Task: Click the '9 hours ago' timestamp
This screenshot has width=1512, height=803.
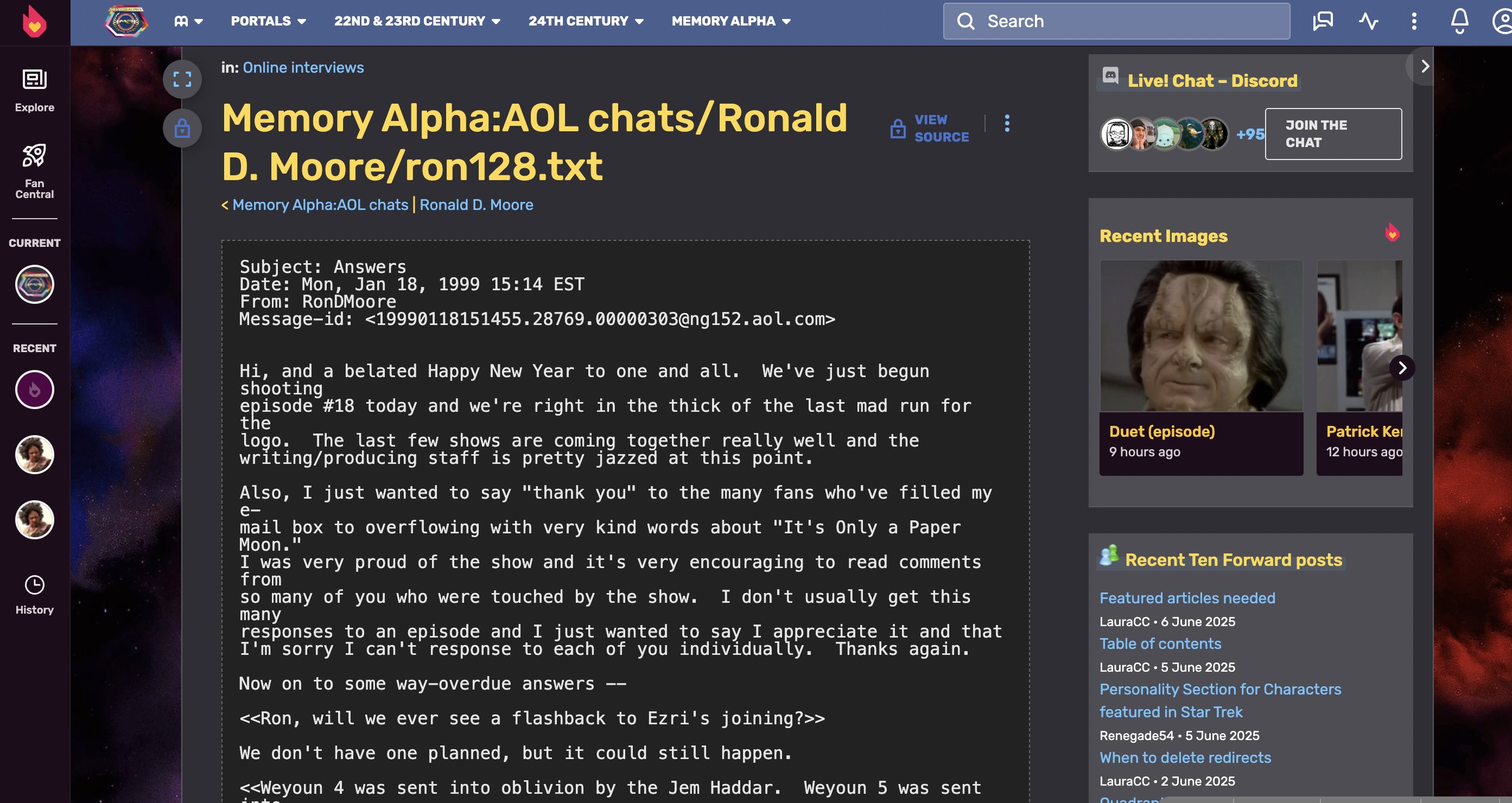Action: [1144, 452]
